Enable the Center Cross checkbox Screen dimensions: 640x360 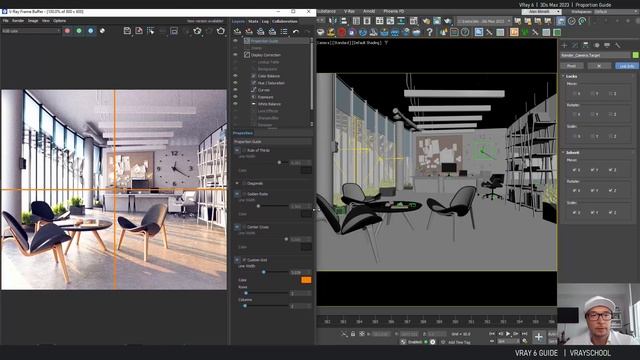click(244, 227)
